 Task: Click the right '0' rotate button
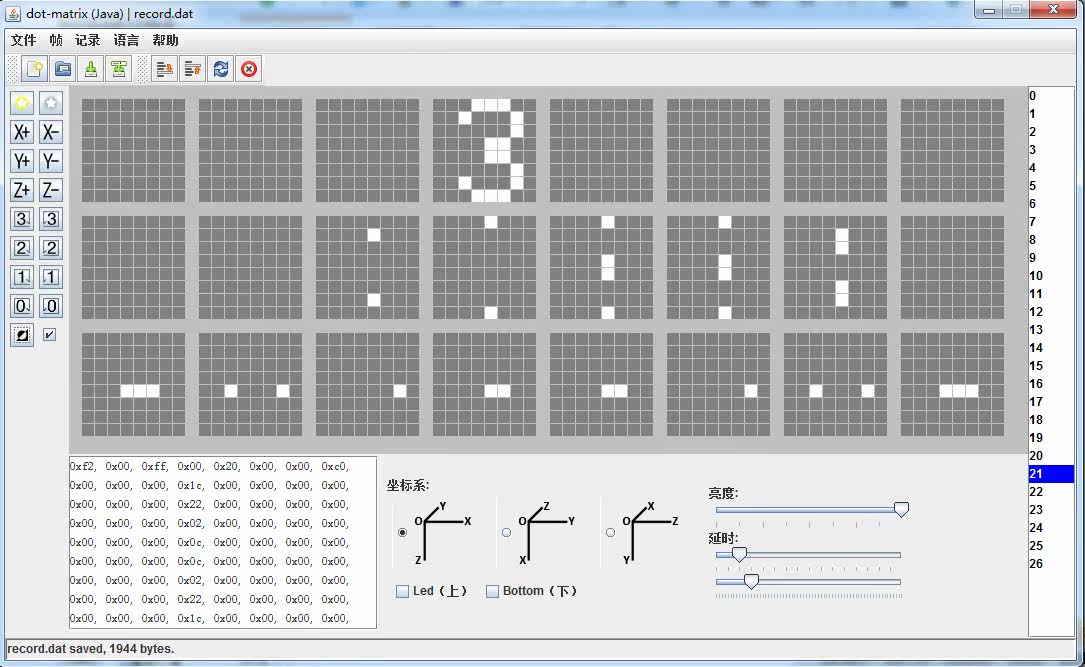pos(51,306)
